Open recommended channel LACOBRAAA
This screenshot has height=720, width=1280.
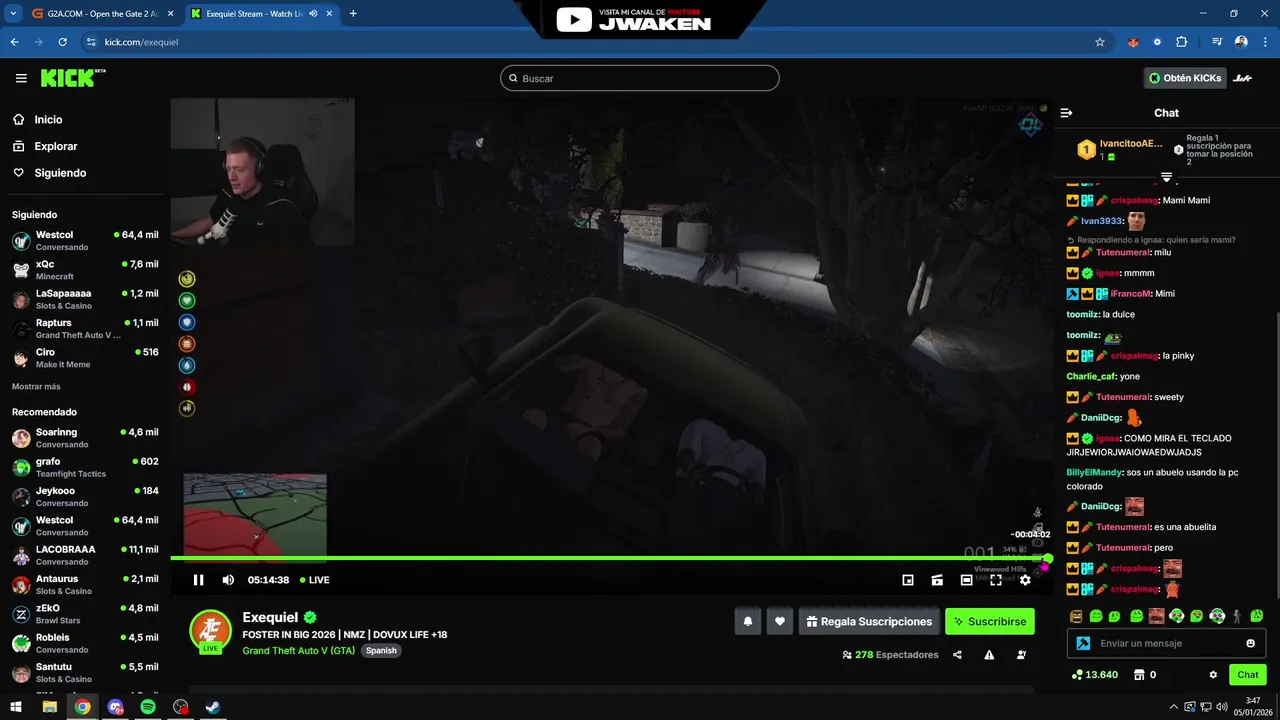[85, 555]
